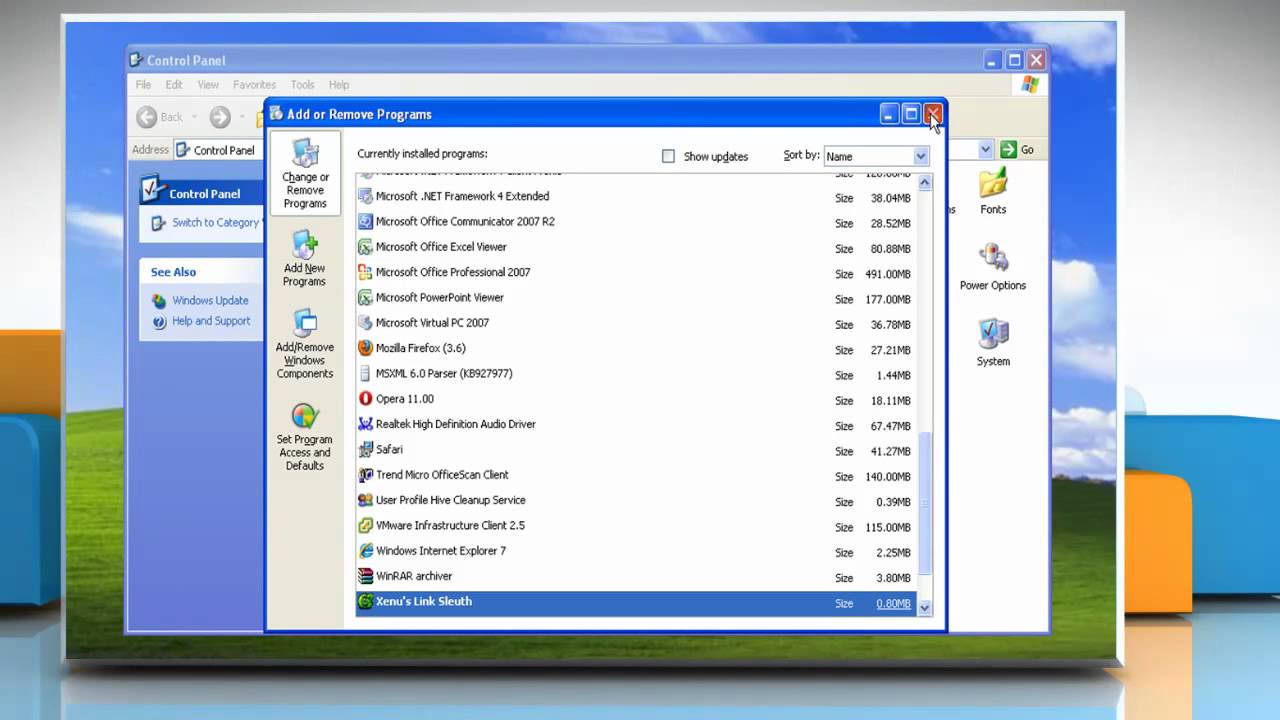This screenshot has width=1280, height=720.
Task: Click Microsoft Office Excel Viewer icon
Action: (x=365, y=247)
